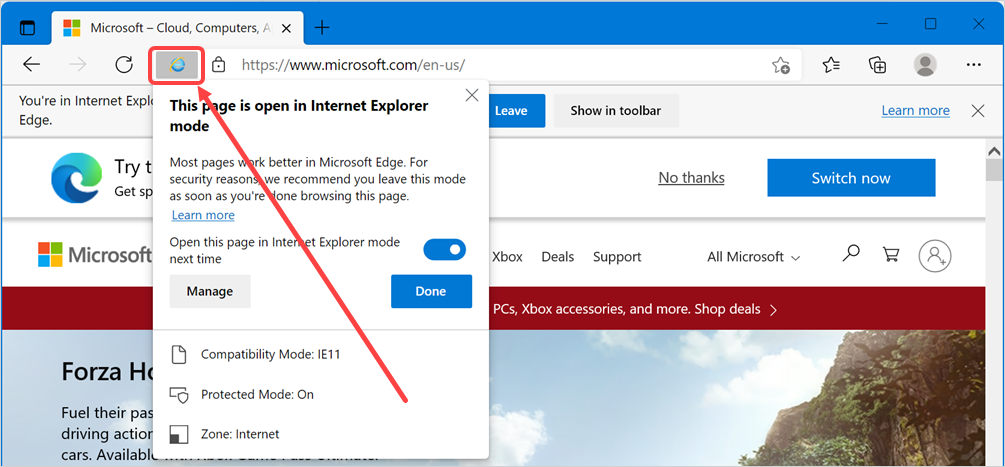Viewport: 1005px width, 467px height.
Task: Select the Deals navigation item
Action: (558, 257)
